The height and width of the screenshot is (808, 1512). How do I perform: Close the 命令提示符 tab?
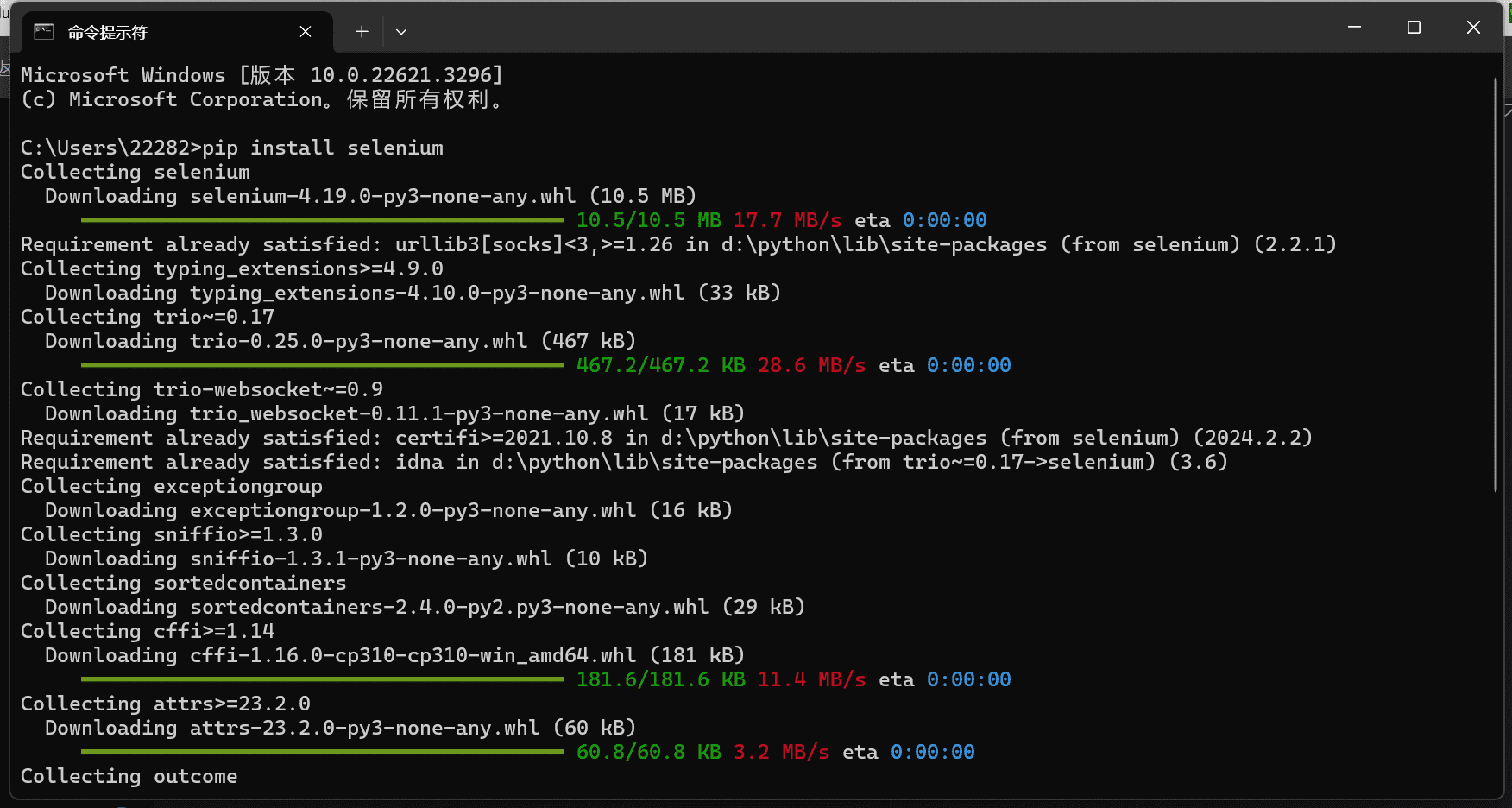click(306, 32)
